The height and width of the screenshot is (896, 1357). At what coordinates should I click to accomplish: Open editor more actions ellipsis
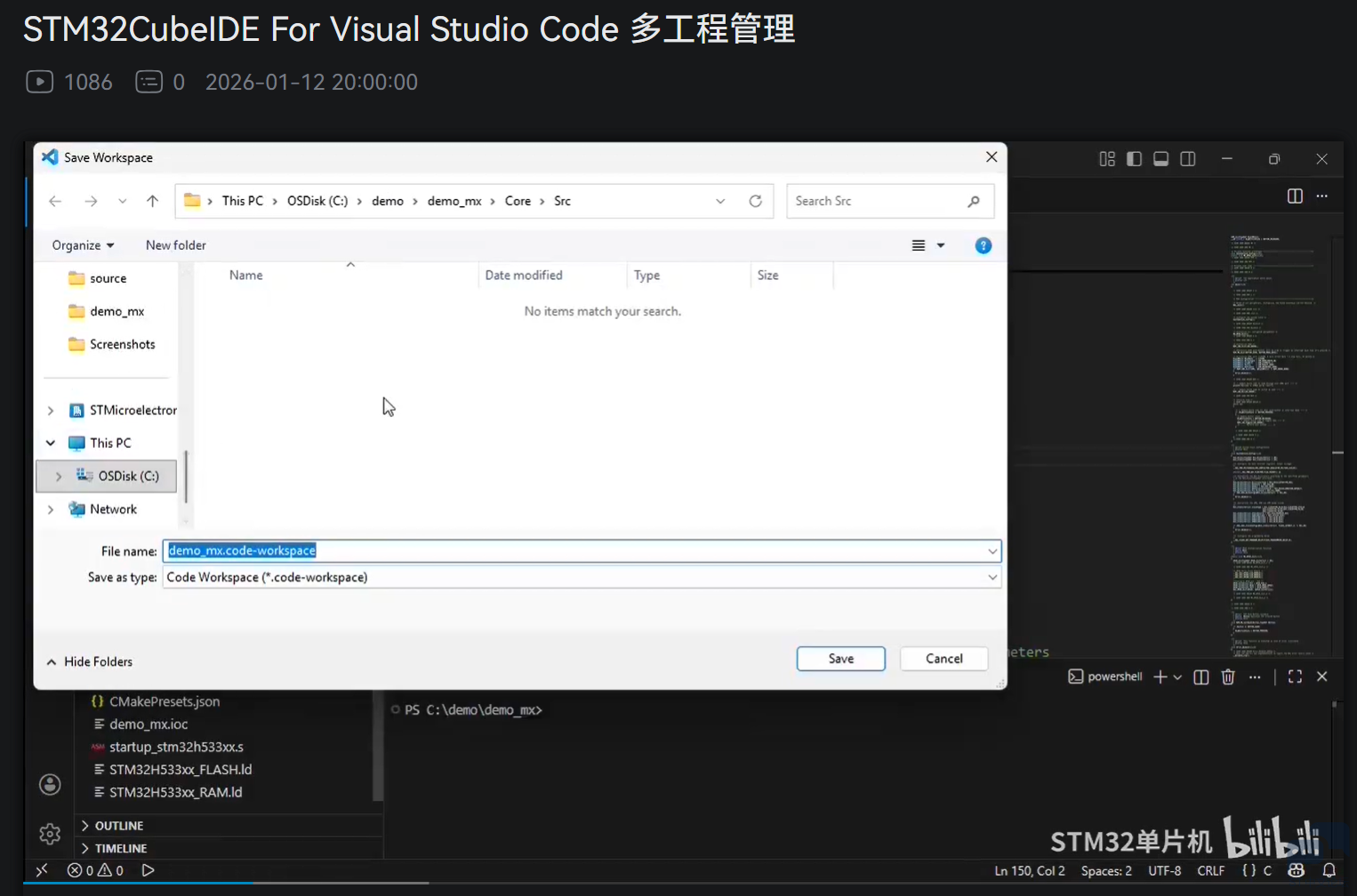pyautogui.click(x=1322, y=196)
